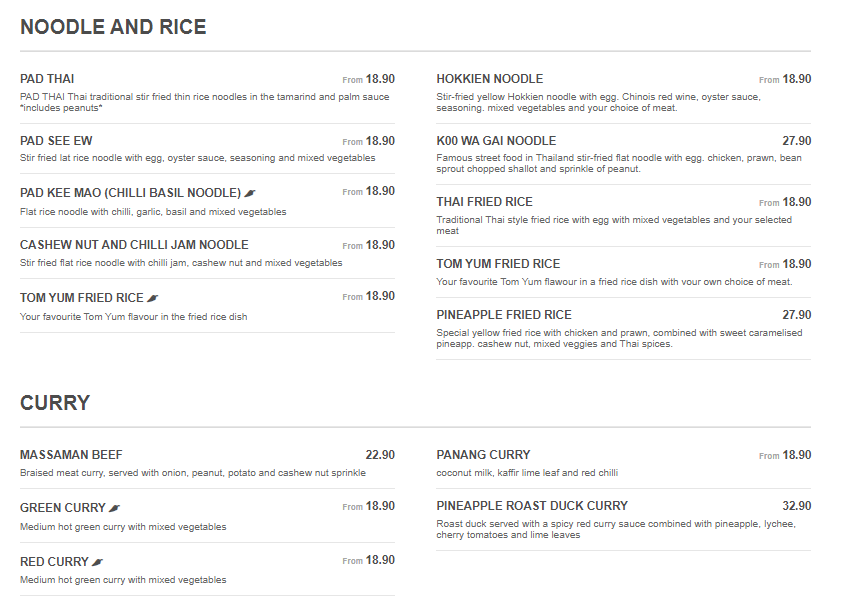Click the 32.90 price of duck curry
Viewport: 842px width, 600px height.
pyautogui.click(x=796, y=506)
